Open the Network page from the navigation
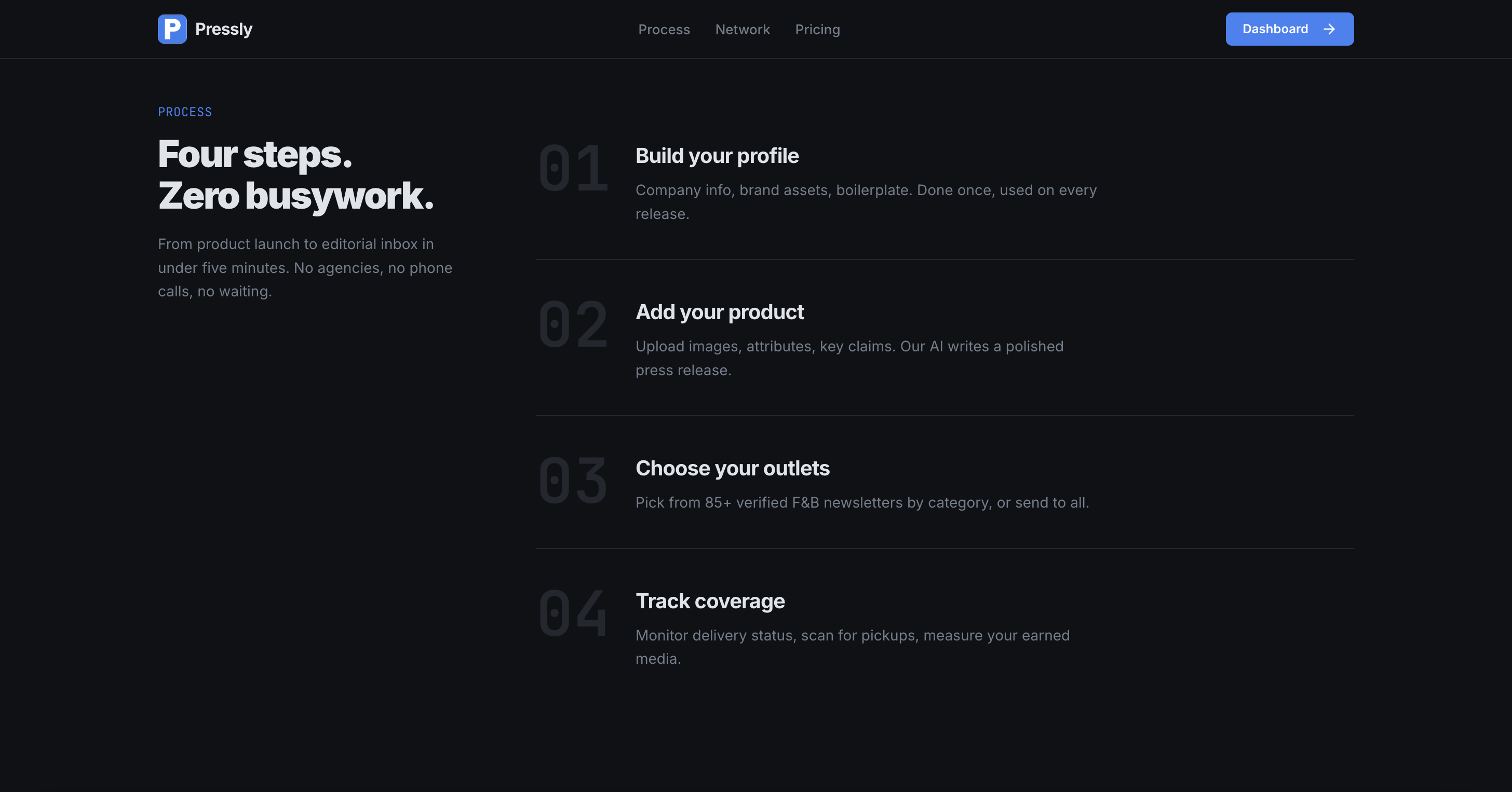Viewport: 1512px width, 792px height. pos(743,30)
